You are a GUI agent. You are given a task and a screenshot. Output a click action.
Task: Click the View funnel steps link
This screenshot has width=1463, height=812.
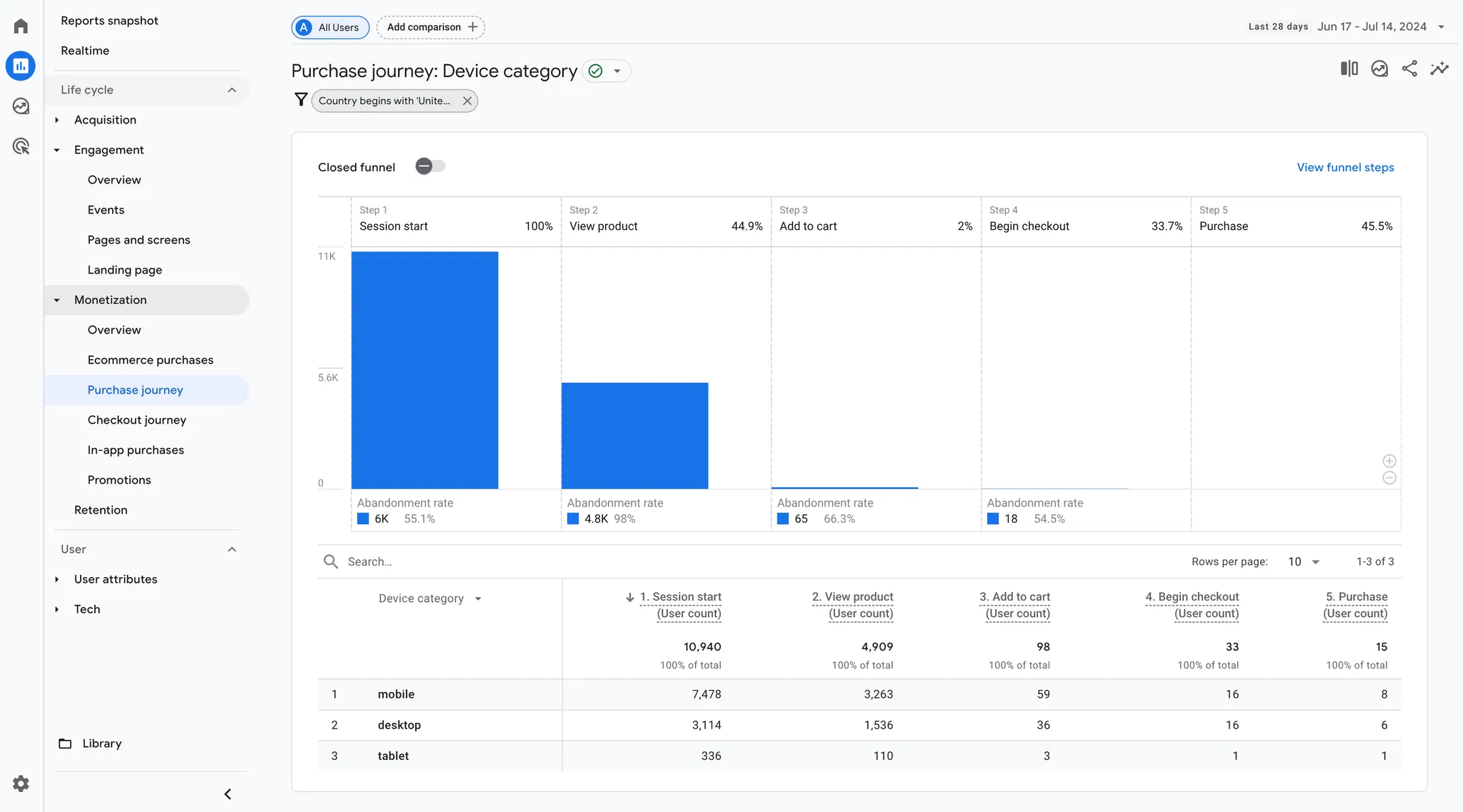point(1345,167)
